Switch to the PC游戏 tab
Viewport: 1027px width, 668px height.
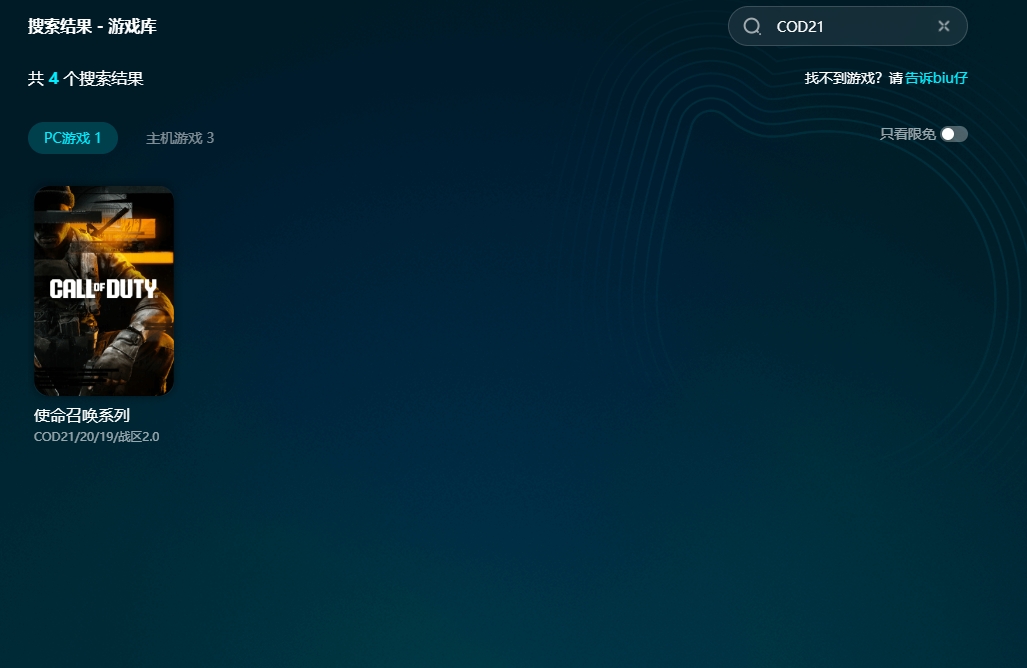tap(72, 138)
